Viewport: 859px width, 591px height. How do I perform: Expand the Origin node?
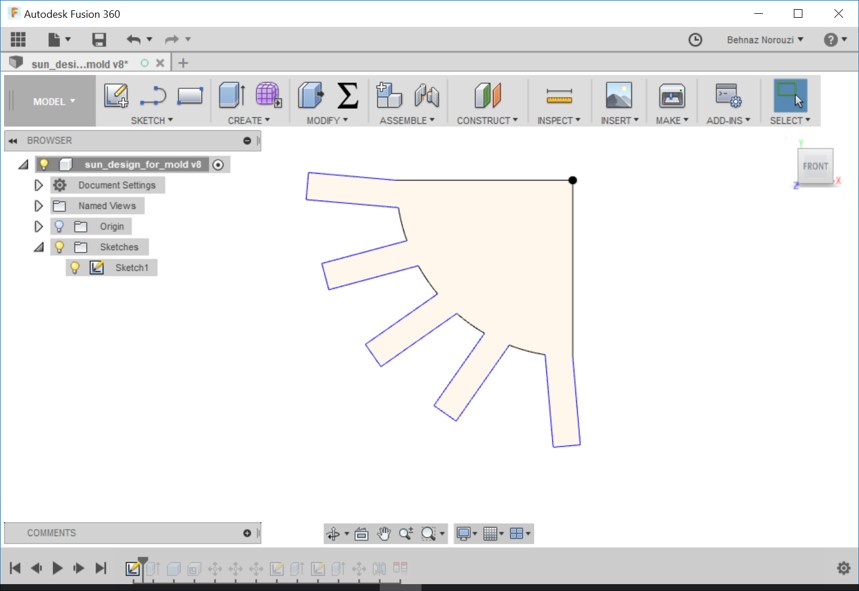(38, 226)
